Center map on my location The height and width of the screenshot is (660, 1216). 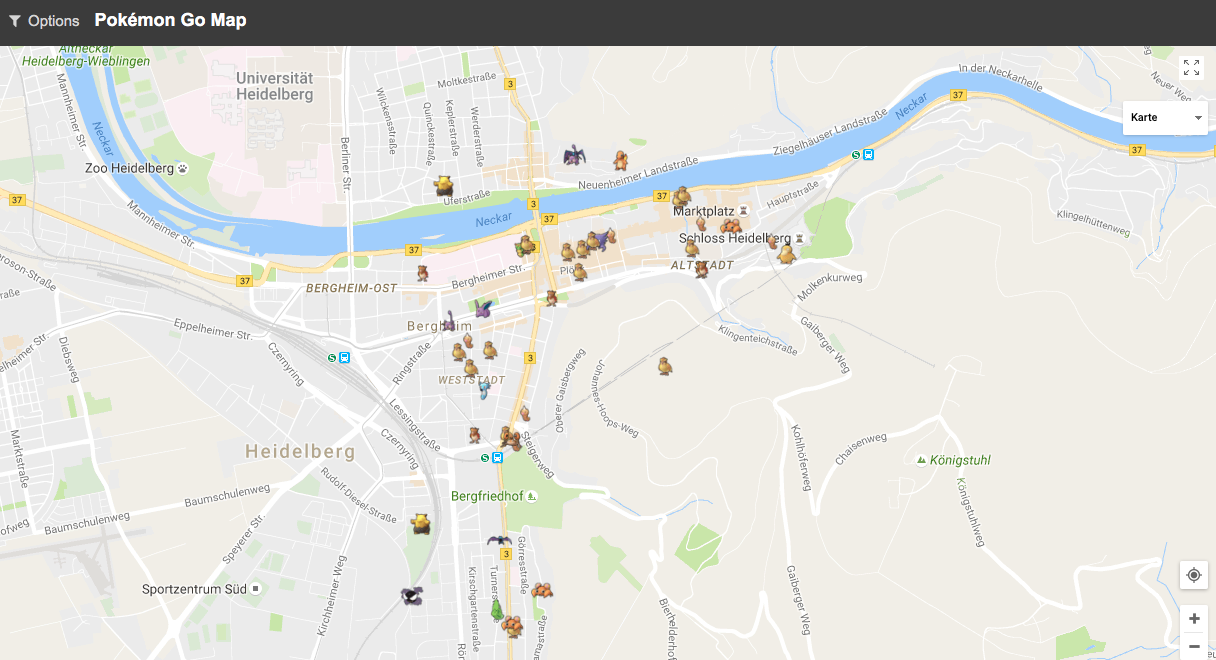[1193, 575]
